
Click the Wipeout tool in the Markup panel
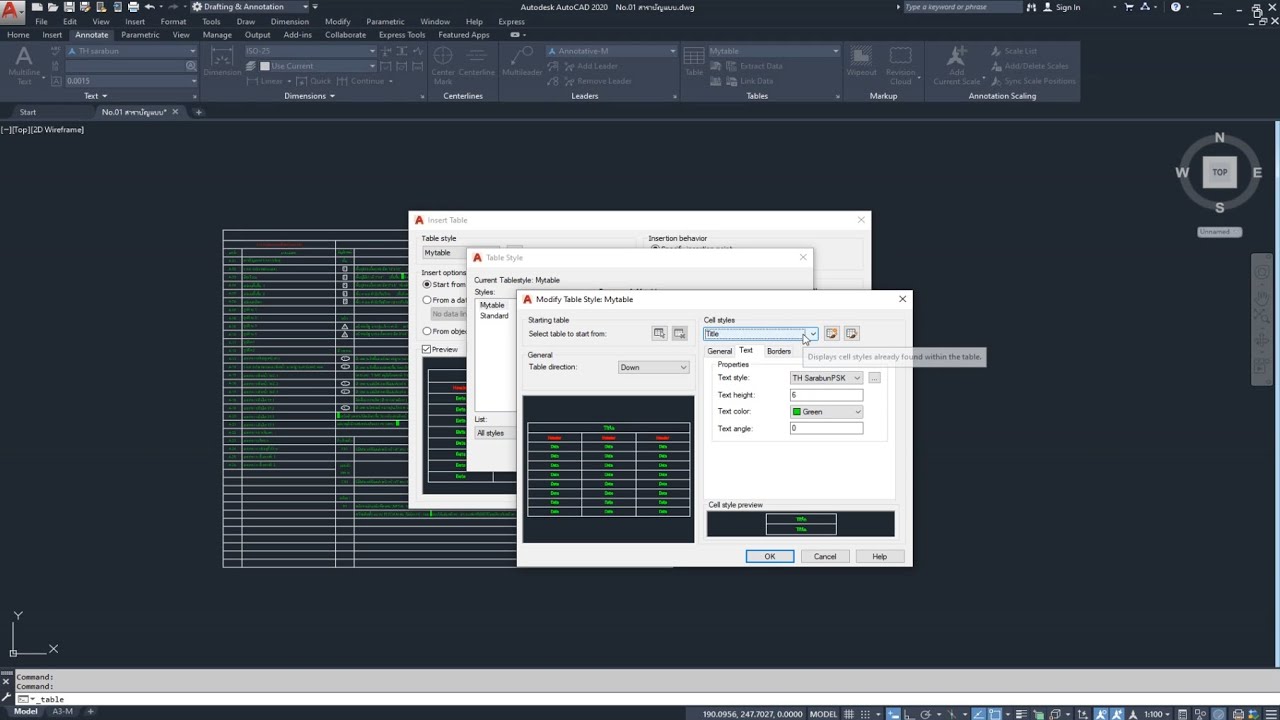click(x=861, y=60)
